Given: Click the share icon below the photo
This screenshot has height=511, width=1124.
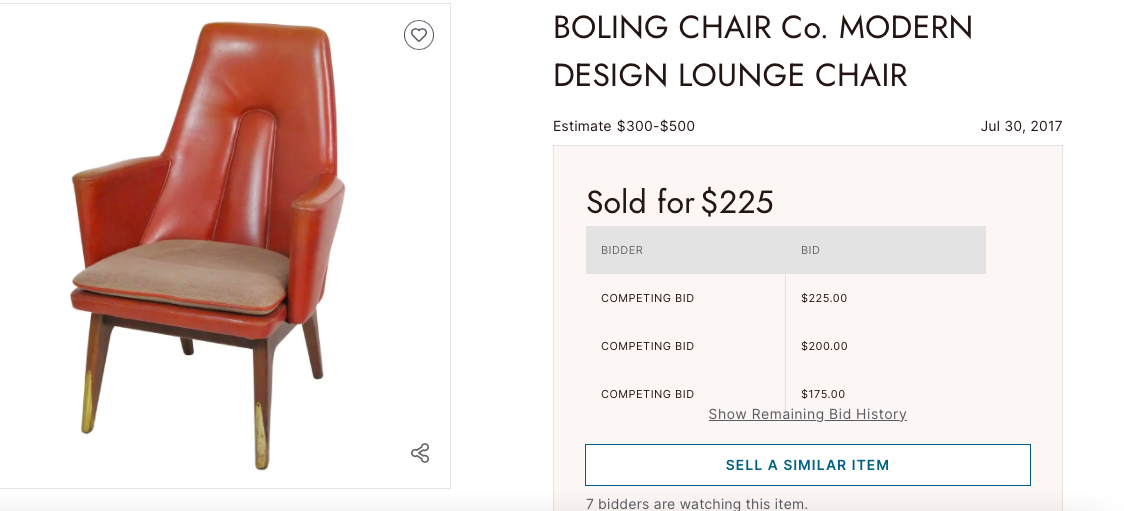Looking at the screenshot, I should tap(420, 453).
